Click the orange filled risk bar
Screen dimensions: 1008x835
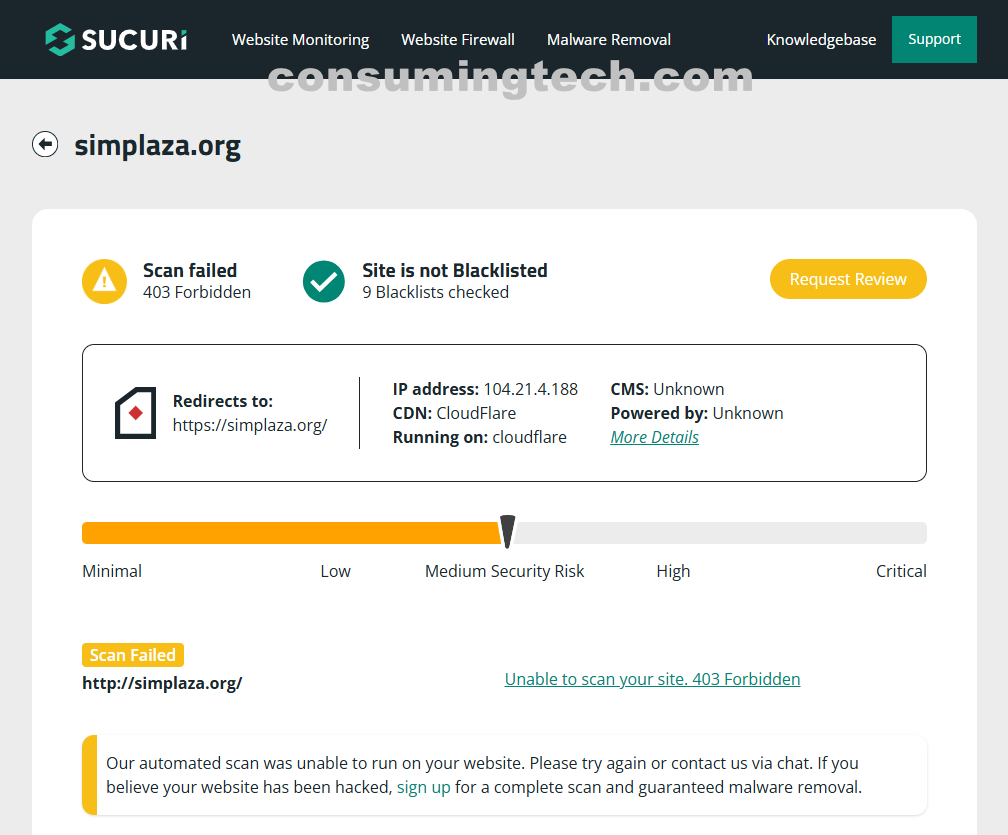pyautogui.click(x=290, y=533)
